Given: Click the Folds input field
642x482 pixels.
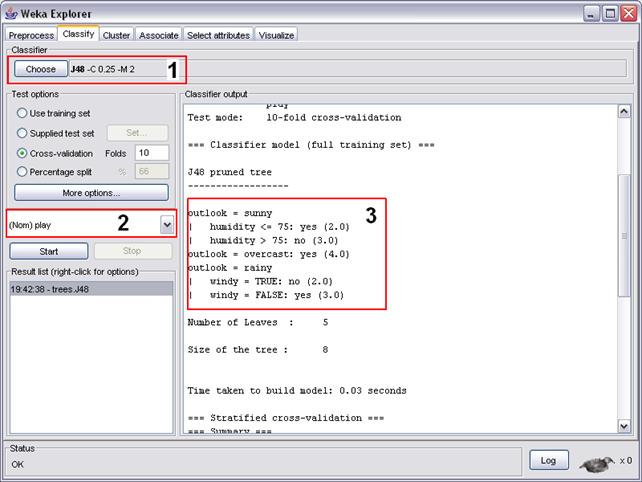Looking at the screenshot, I should tap(152, 153).
